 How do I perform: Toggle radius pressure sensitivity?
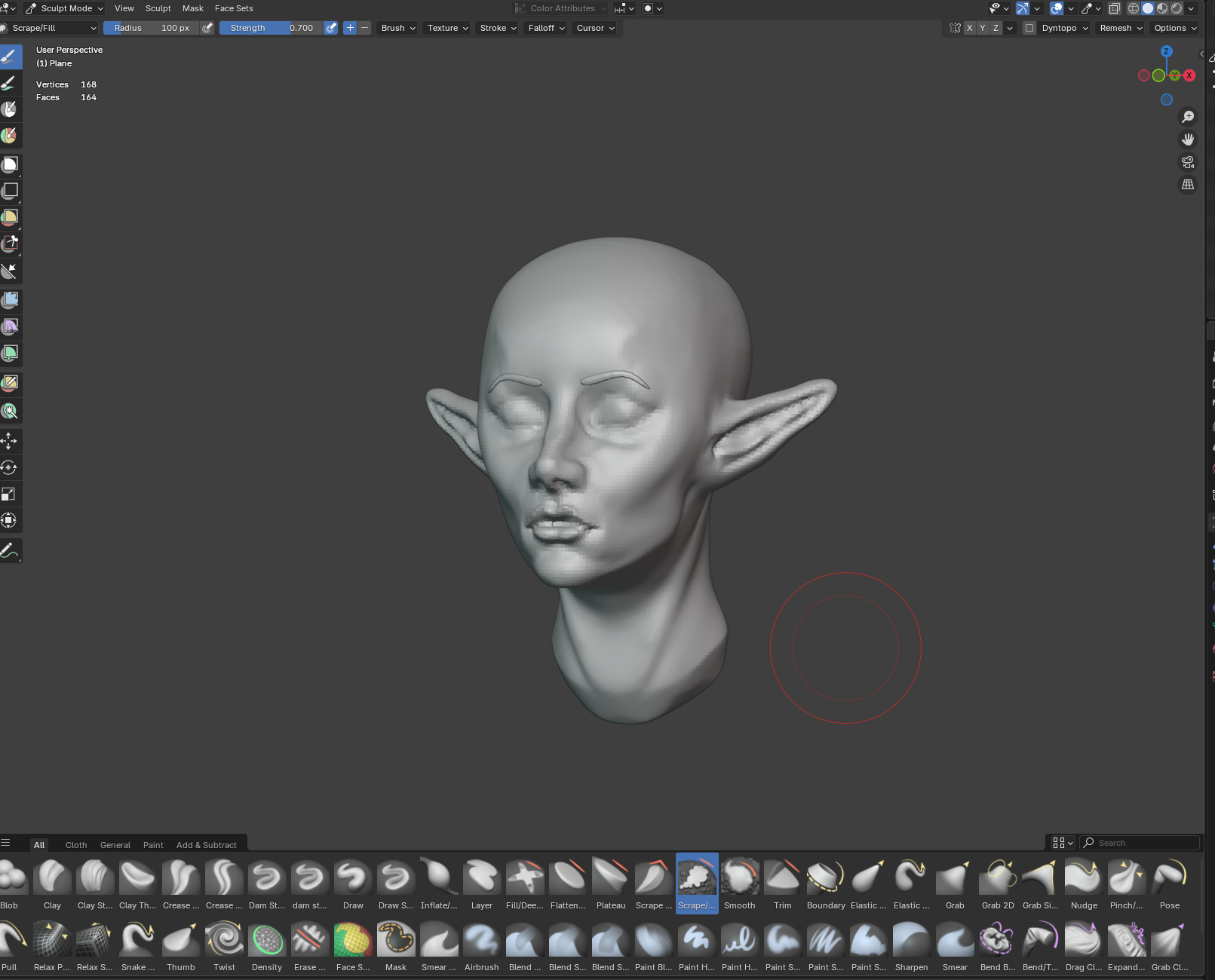point(207,28)
